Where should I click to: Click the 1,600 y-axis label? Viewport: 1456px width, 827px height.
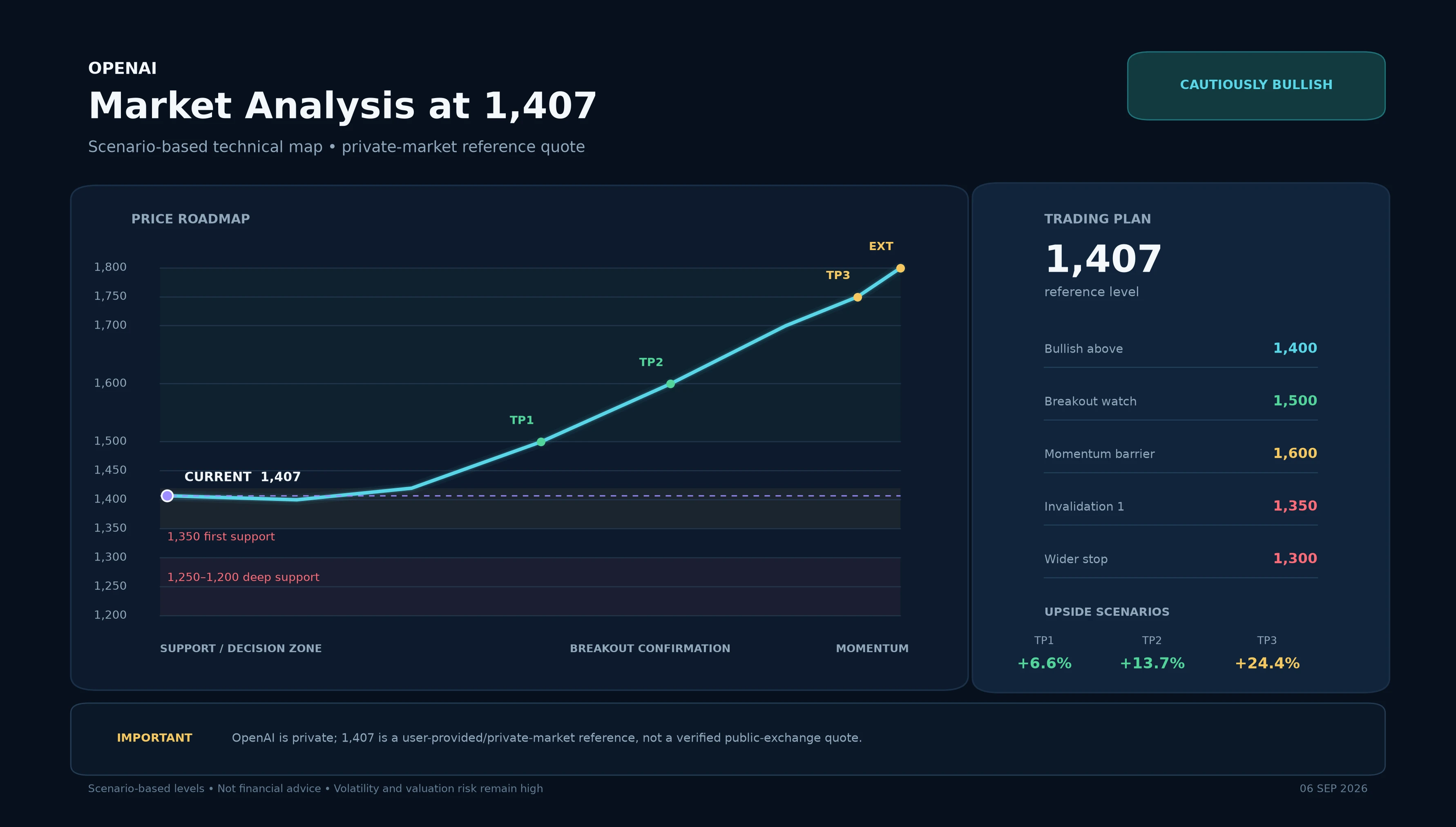110,383
